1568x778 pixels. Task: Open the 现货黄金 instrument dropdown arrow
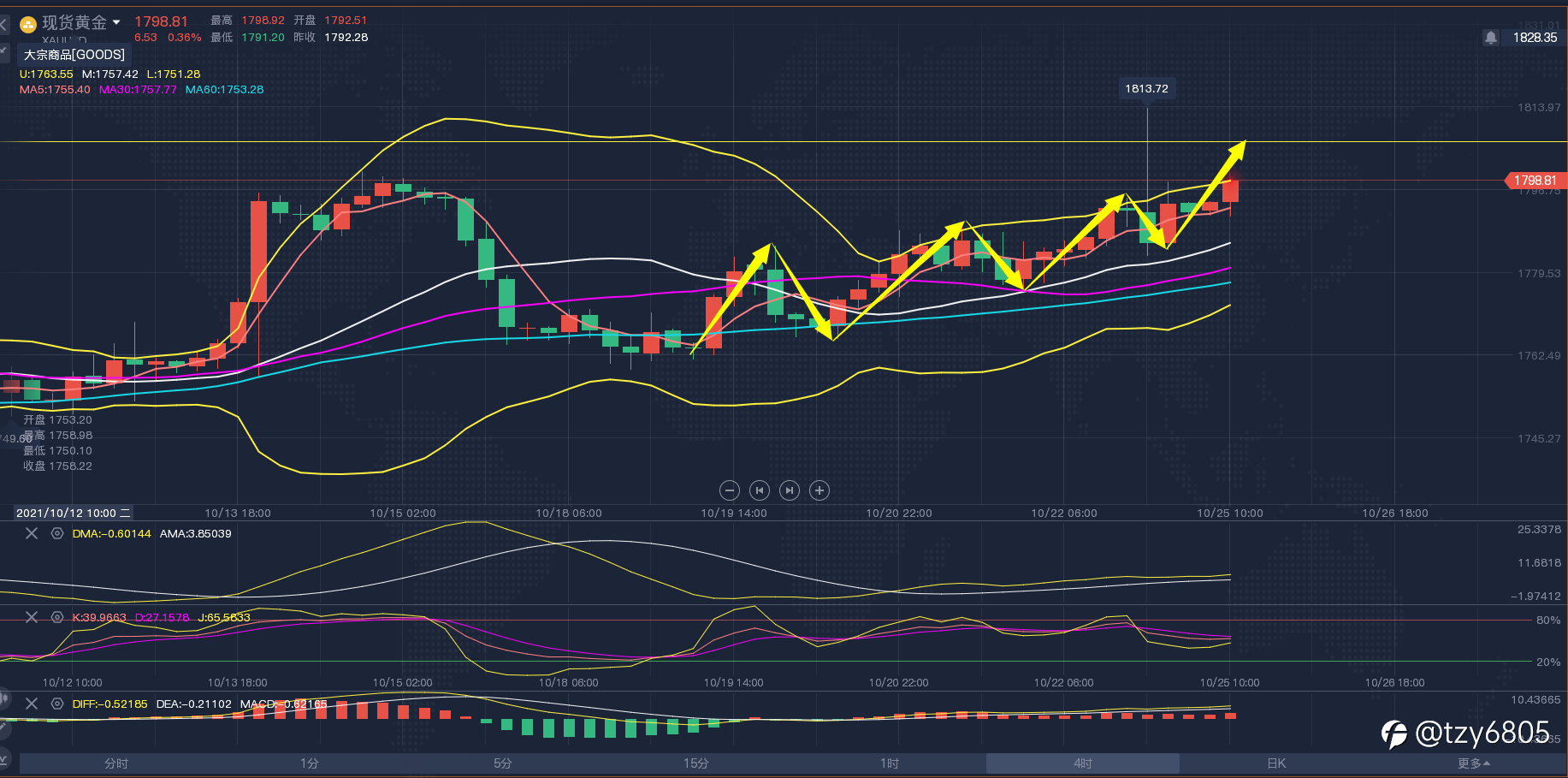[116, 22]
